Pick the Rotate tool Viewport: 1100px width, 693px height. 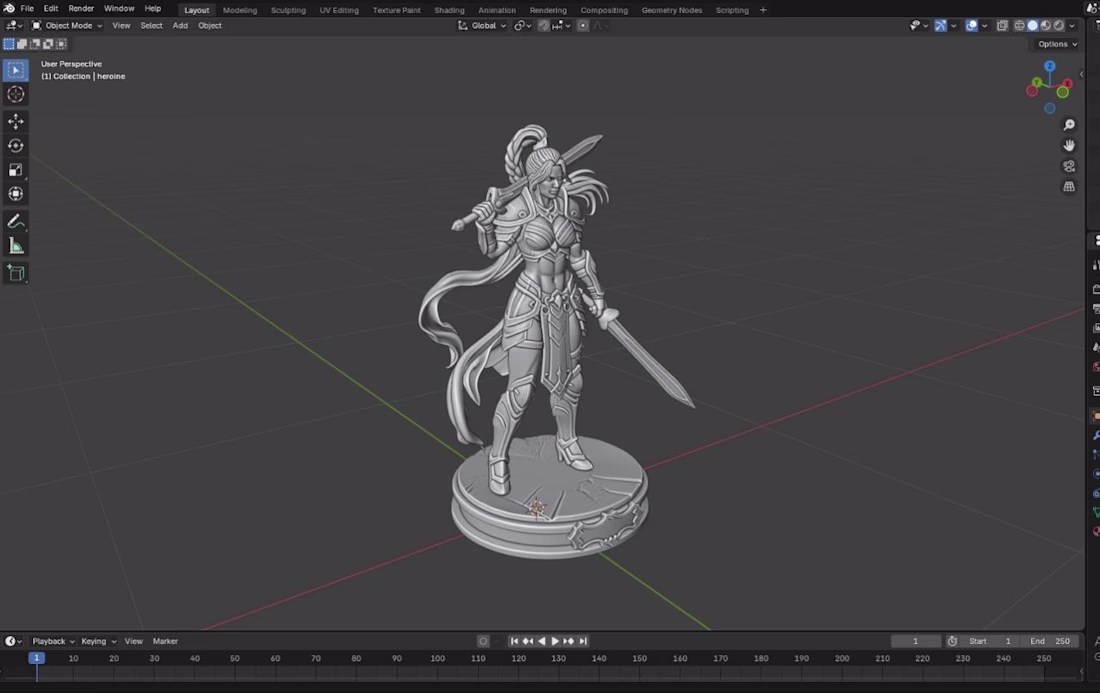[15, 146]
